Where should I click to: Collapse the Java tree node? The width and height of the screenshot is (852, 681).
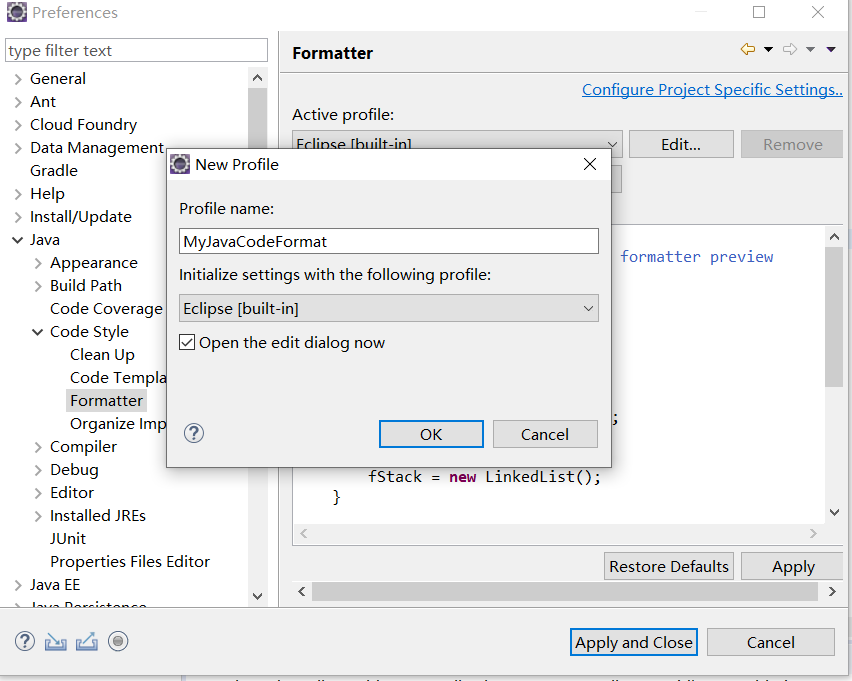tap(17, 240)
